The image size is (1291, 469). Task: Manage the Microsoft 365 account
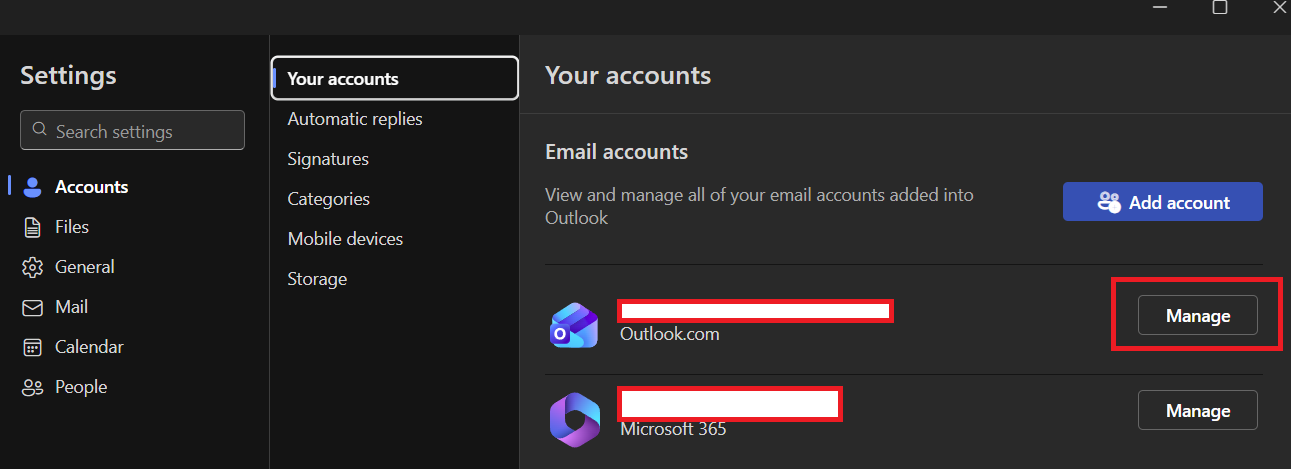[1198, 410]
